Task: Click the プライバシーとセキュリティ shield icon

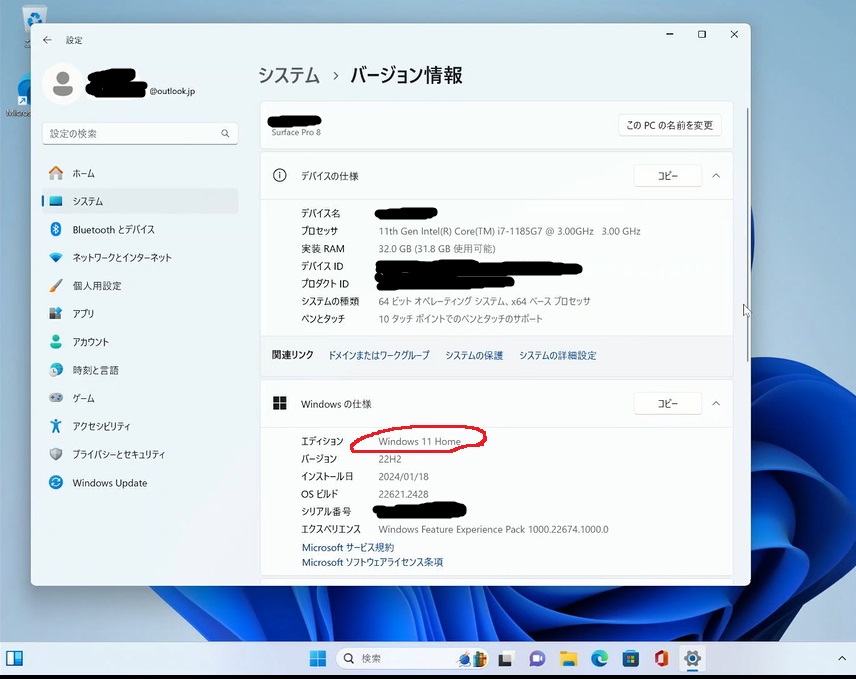Action: pos(56,454)
